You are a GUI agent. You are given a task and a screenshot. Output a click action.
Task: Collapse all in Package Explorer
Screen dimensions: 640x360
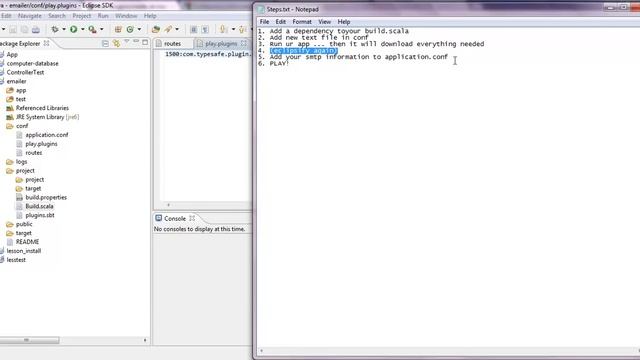tap(105, 43)
